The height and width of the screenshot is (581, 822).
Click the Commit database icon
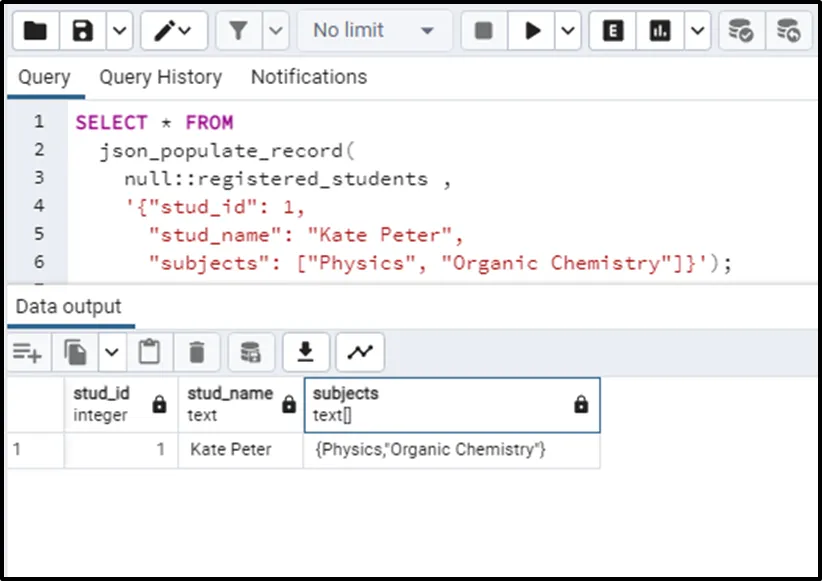click(x=741, y=31)
